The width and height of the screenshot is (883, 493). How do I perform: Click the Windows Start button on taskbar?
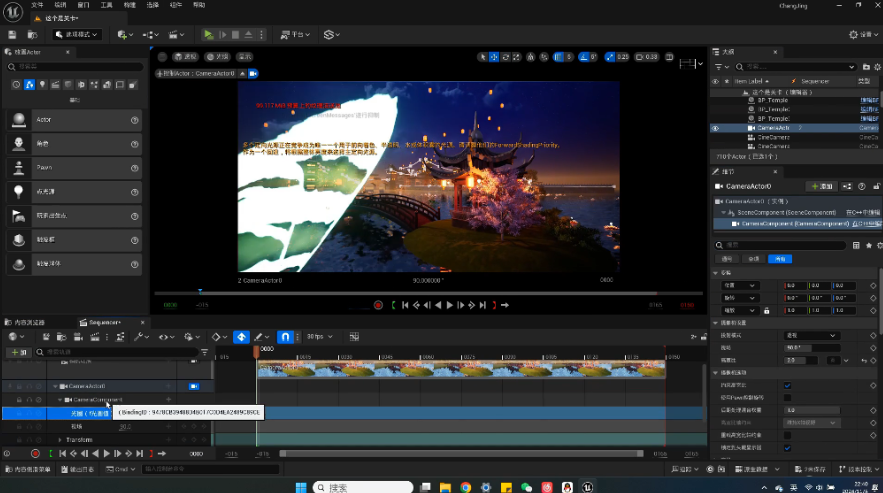pos(301,487)
